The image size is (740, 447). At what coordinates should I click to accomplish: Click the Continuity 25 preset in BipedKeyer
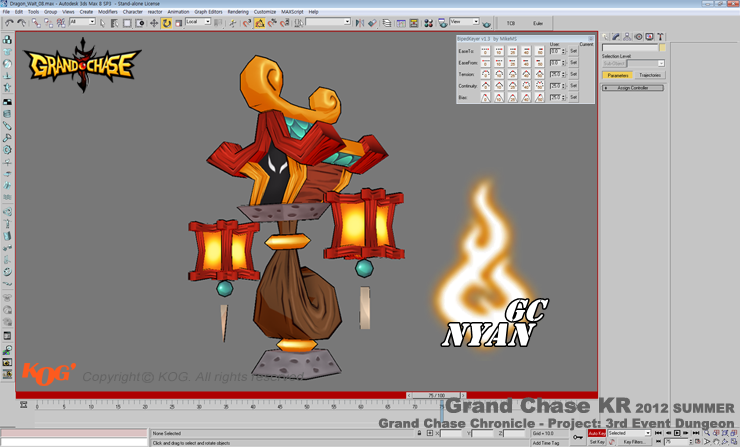pos(513,86)
